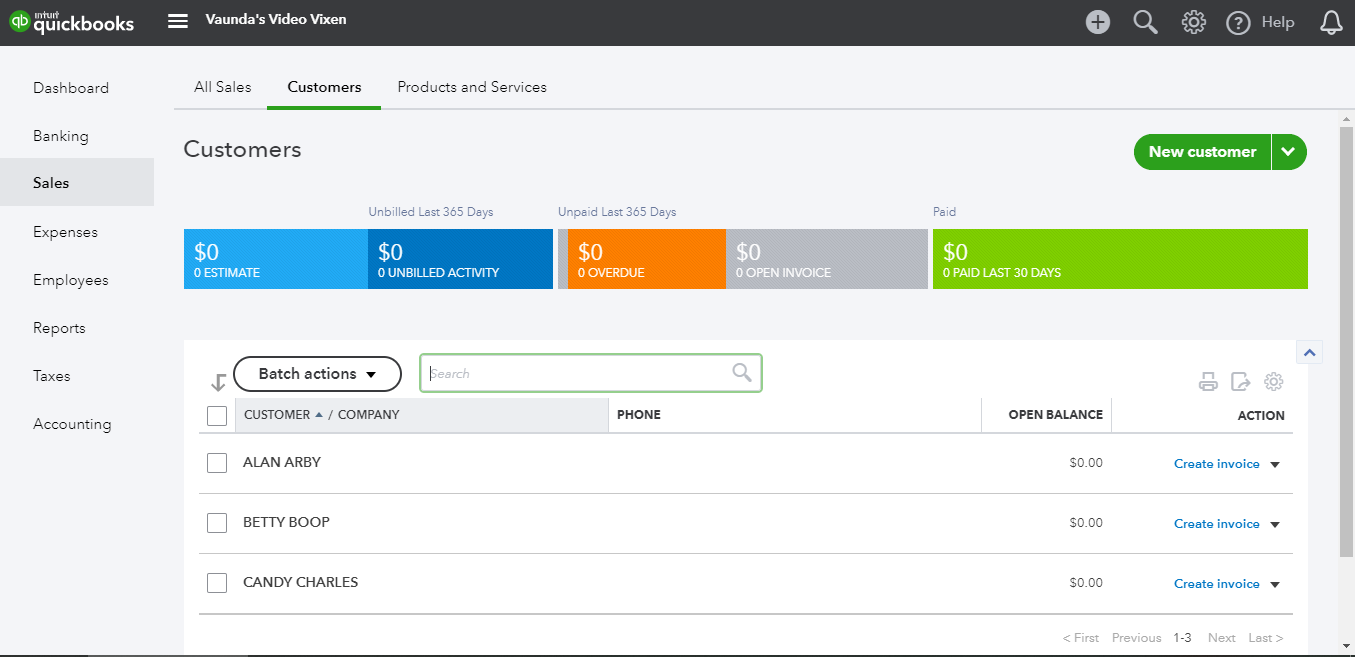
Task: Open the Batch actions dropdown
Action: 317,374
